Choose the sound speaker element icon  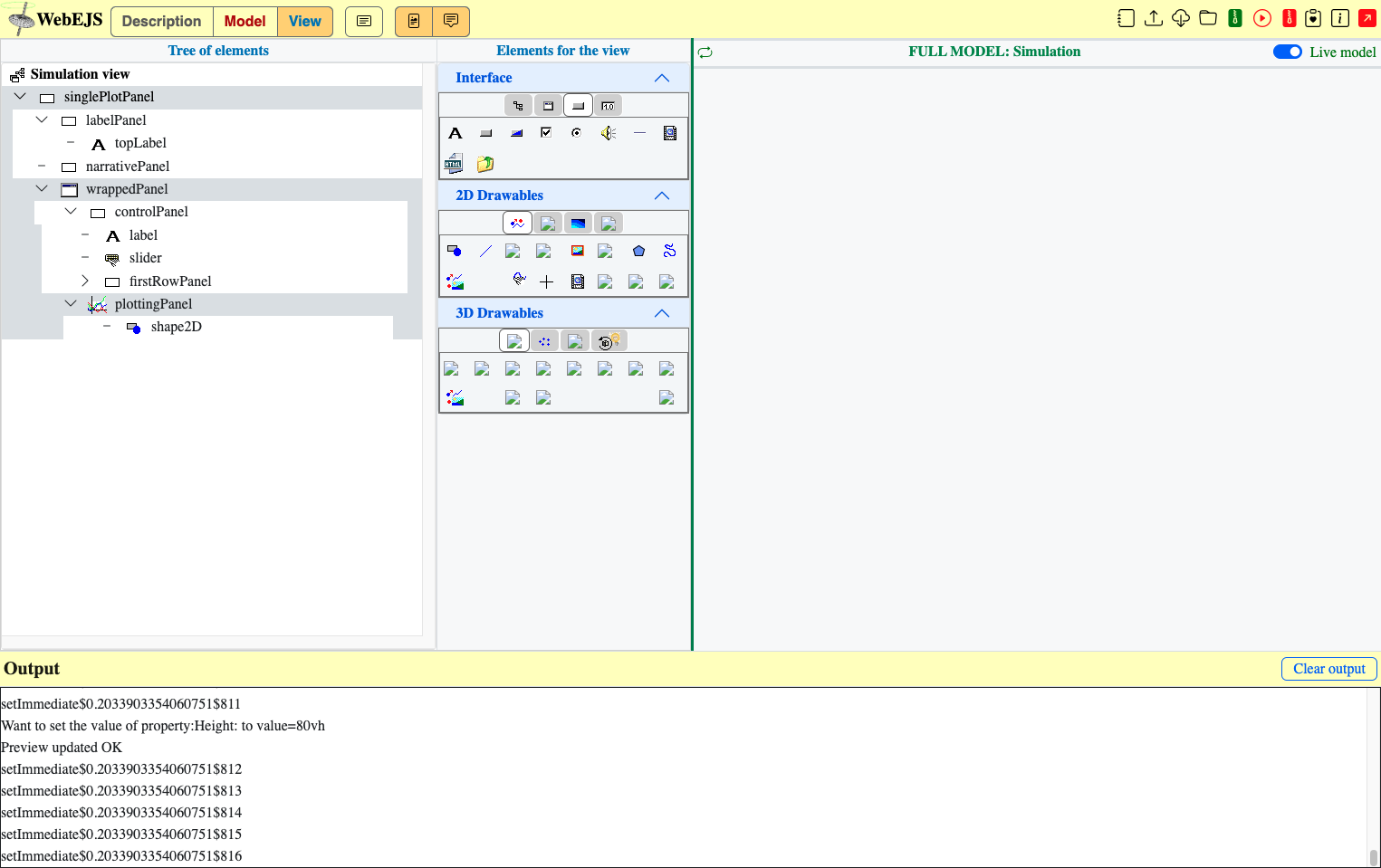(x=609, y=133)
